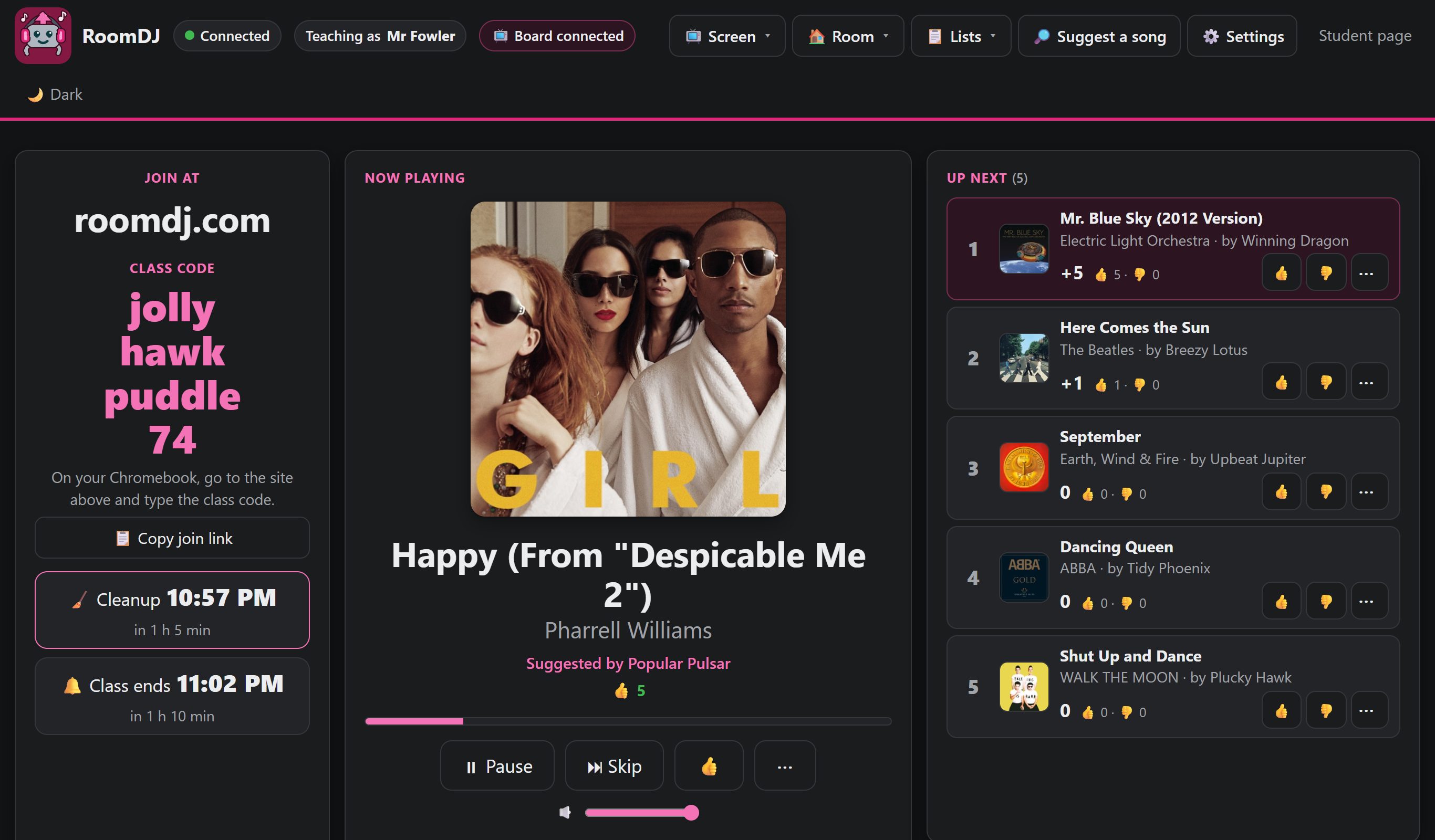Click the Board connected status pill
Screen dimensions: 1435x840
(557, 36)
